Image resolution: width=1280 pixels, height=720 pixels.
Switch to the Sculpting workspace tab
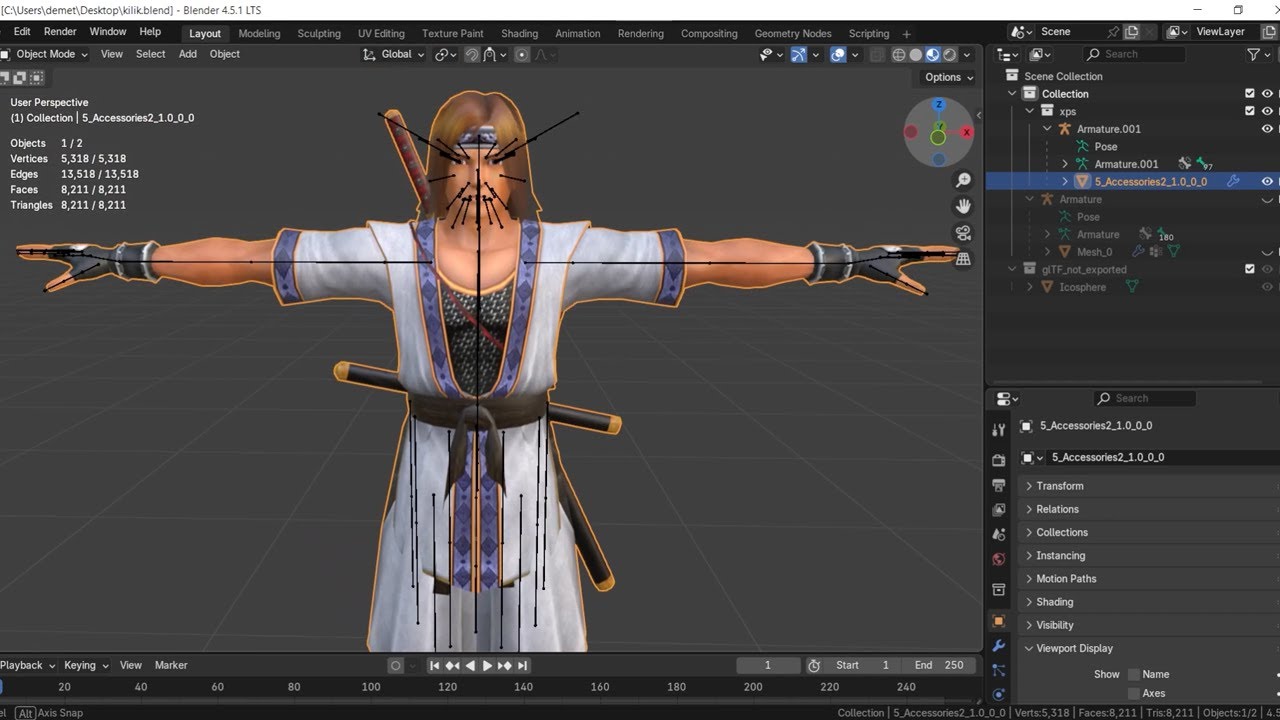point(319,33)
